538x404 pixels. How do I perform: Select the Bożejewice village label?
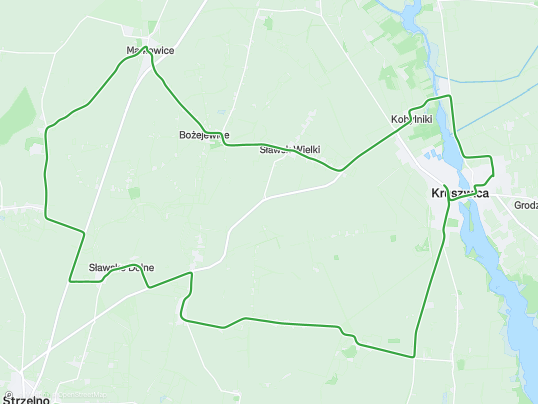(x=204, y=135)
